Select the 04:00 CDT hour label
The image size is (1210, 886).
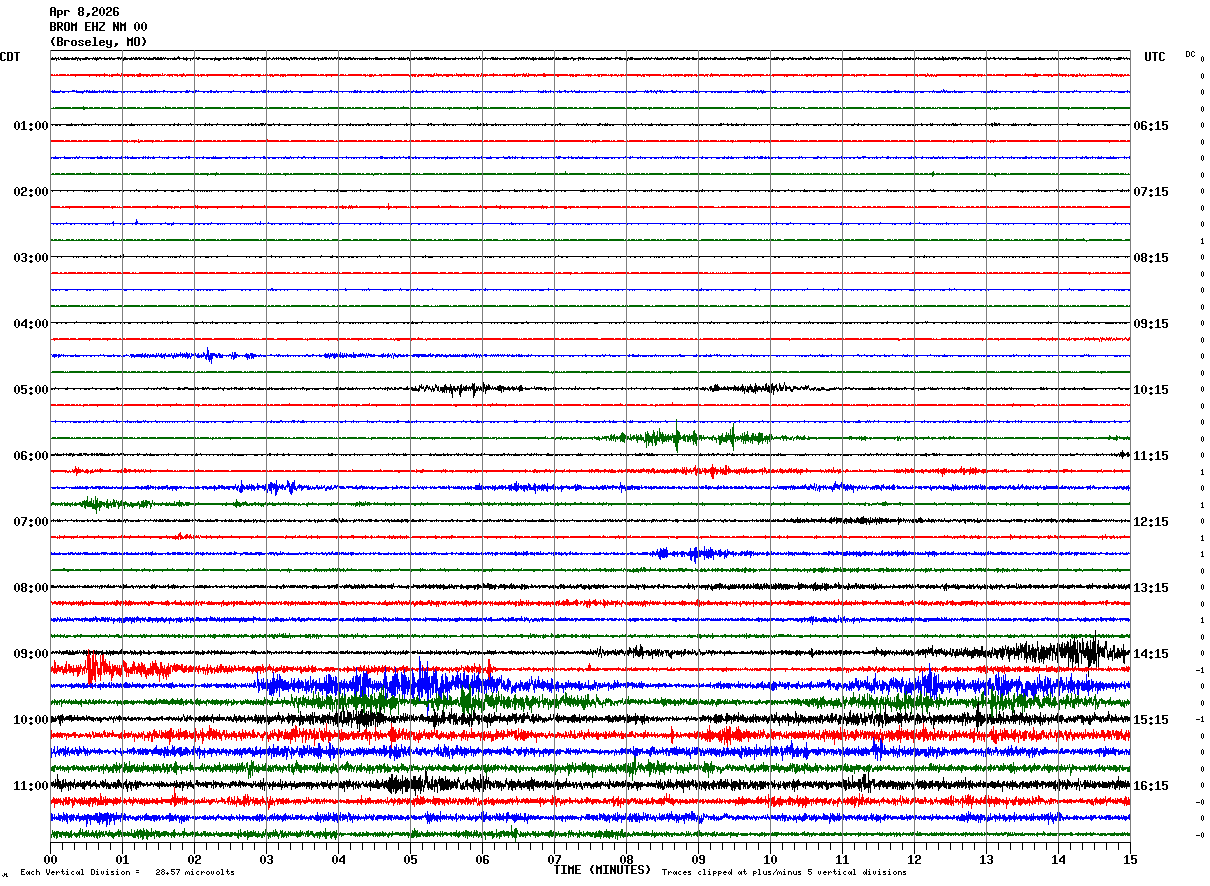coord(31,324)
